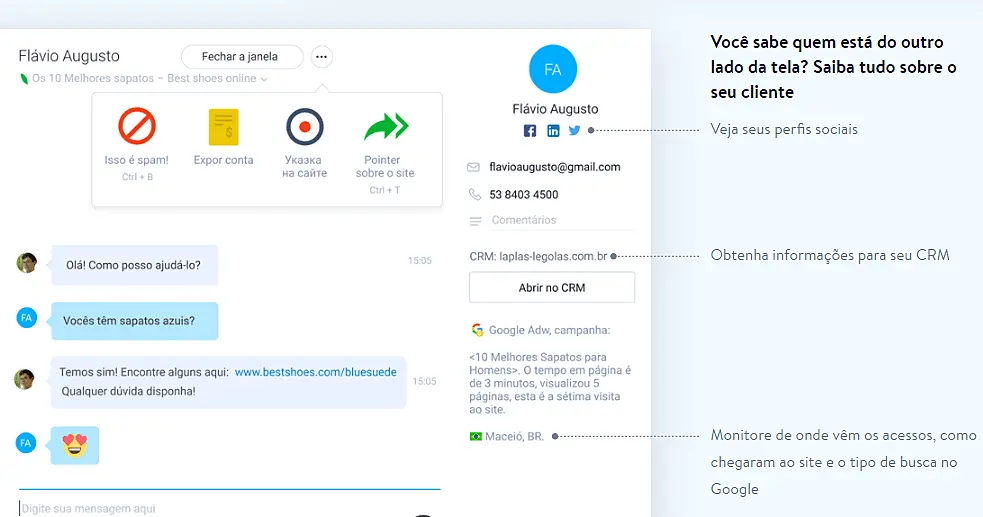The image size is (983, 517).
Task: Open the LinkedIn profile icon
Action: point(552,130)
